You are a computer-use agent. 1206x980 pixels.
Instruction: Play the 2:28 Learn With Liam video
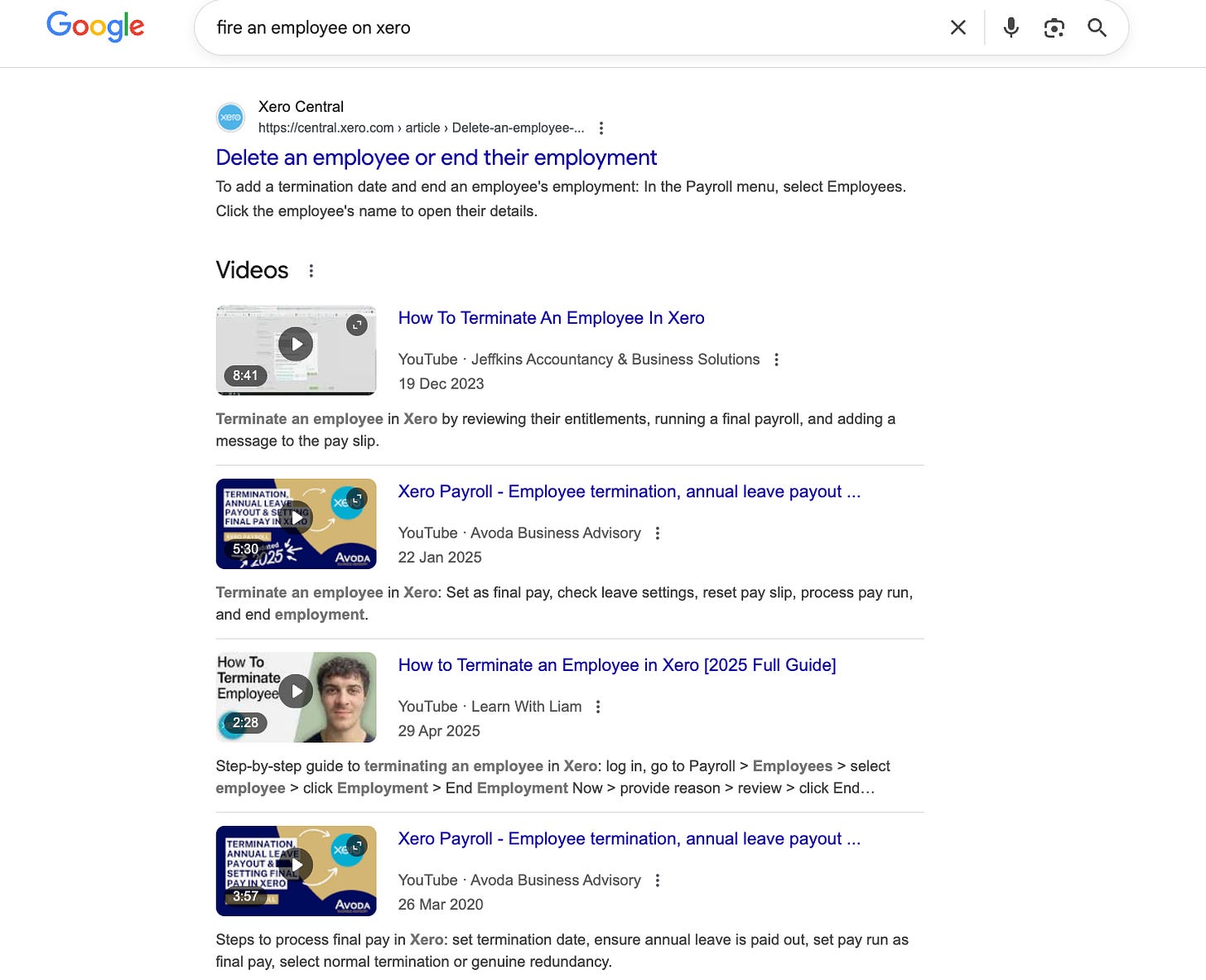pyautogui.click(x=296, y=697)
